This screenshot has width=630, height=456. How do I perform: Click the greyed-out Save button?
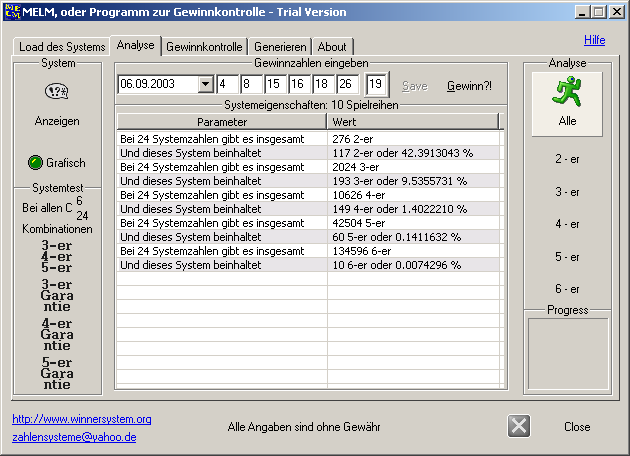[415, 86]
